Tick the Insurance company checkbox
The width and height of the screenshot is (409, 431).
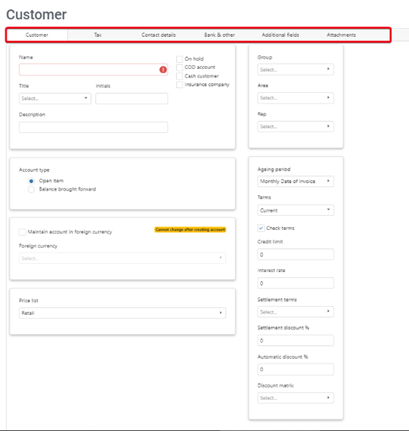(x=179, y=85)
